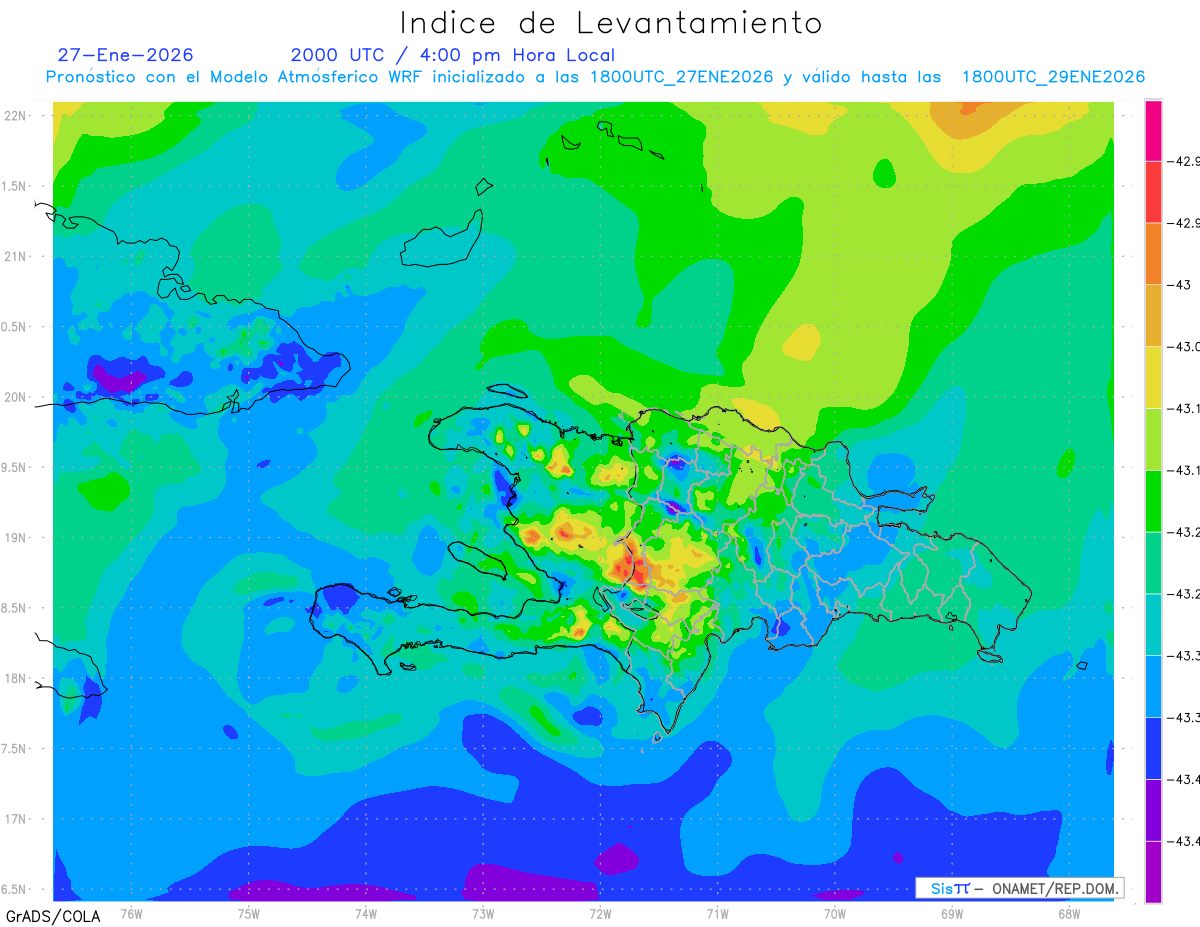Click the "-43.0" color bar value
1200x927 pixels.
point(1184,347)
